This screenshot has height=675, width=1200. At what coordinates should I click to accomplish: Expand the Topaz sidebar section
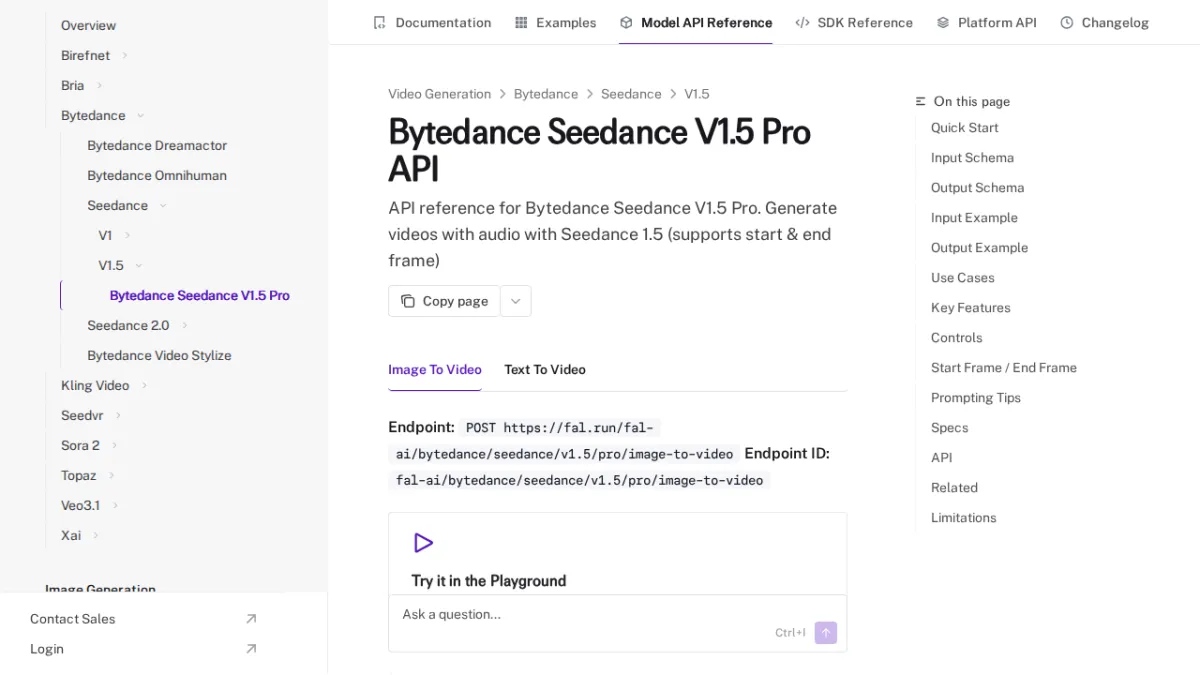tap(111, 475)
